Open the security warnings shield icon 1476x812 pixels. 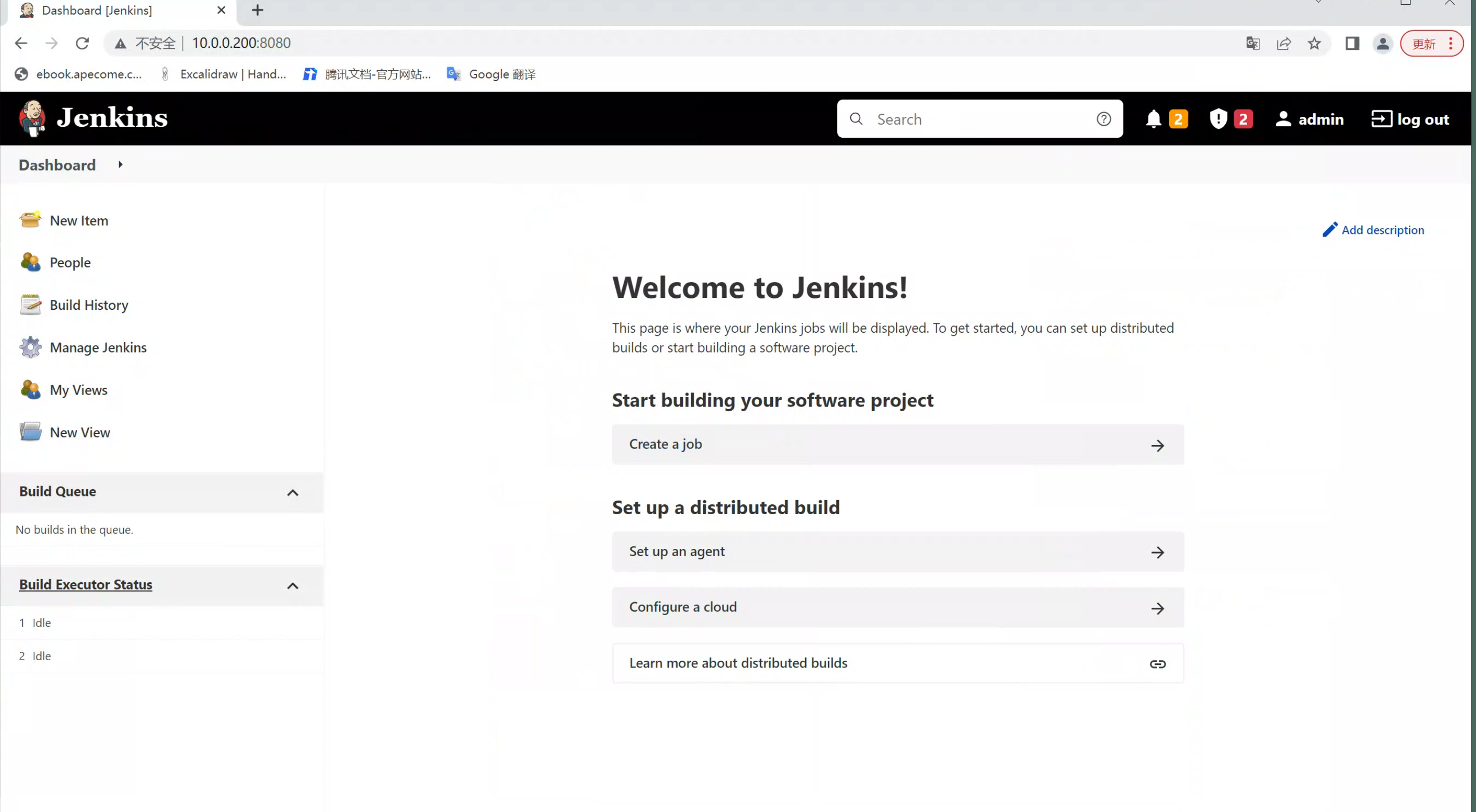pyautogui.click(x=1218, y=119)
